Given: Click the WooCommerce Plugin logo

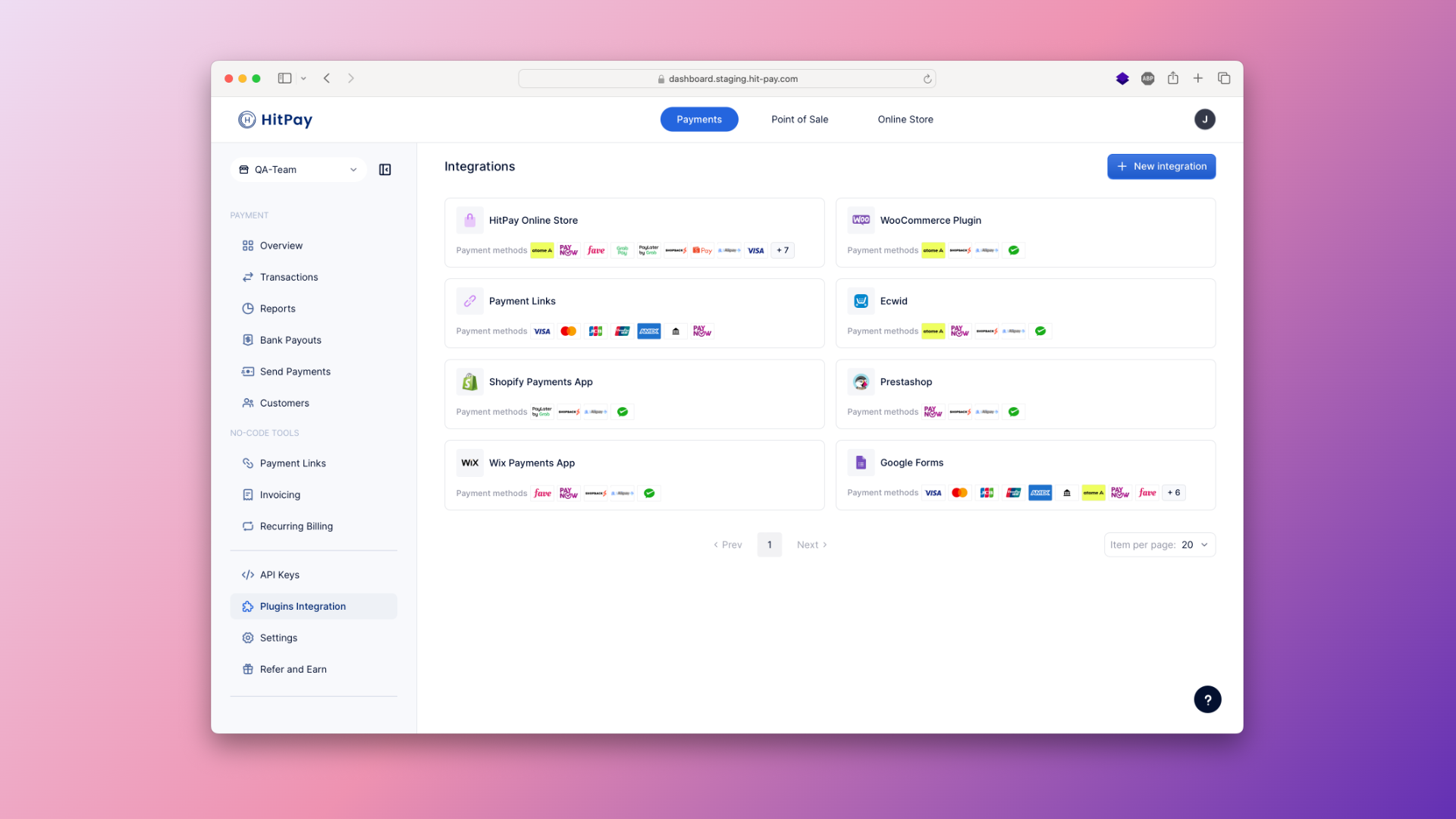Looking at the screenshot, I should tap(861, 221).
